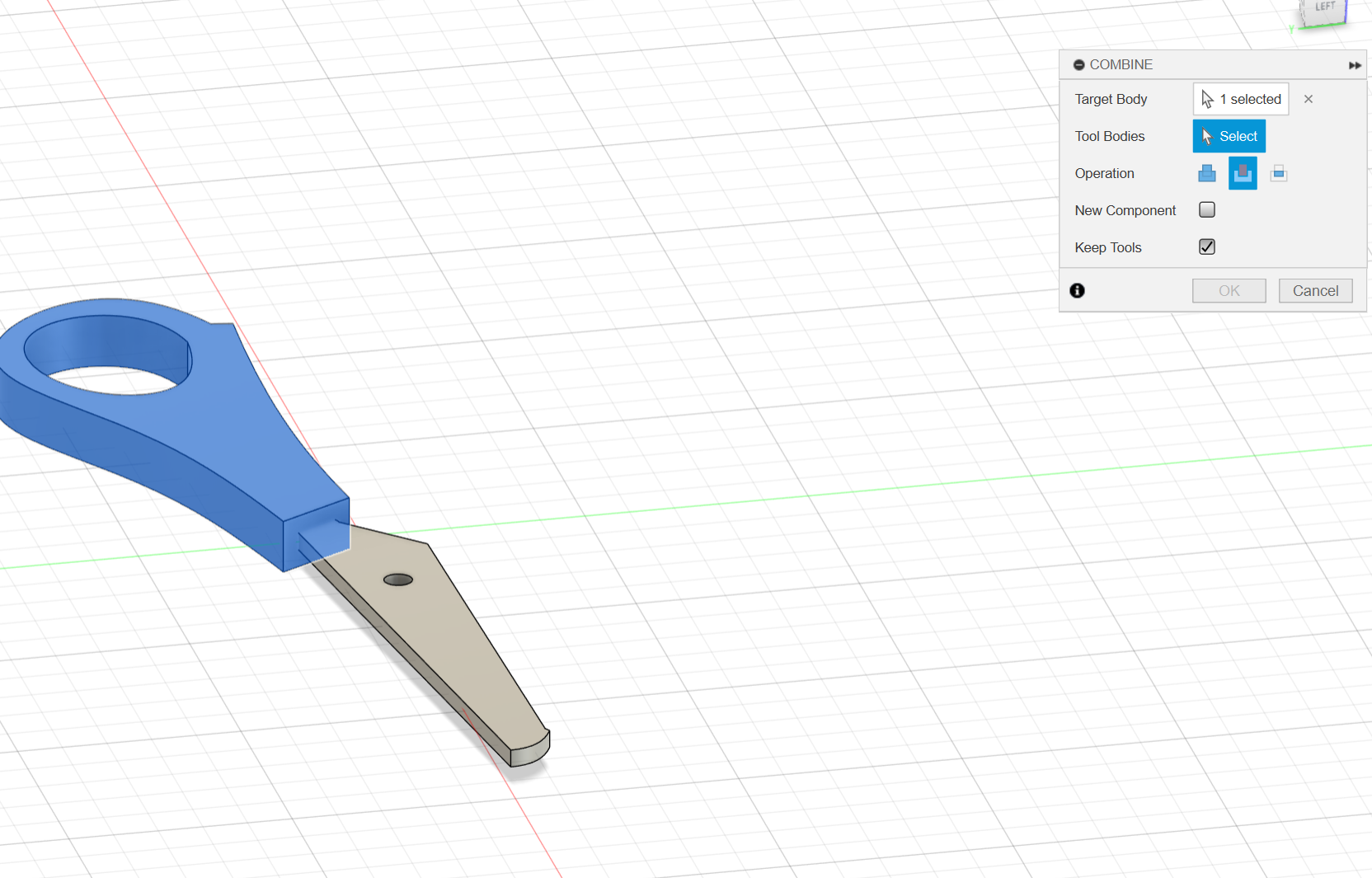Click the OK button
1372x878 pixels.
click(1229, 291)
